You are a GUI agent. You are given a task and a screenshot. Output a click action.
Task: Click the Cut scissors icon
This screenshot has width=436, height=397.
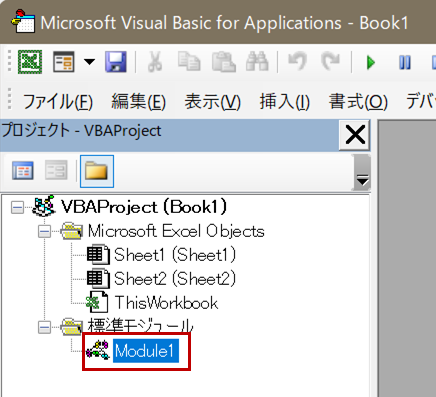click(x=155, y=62)
